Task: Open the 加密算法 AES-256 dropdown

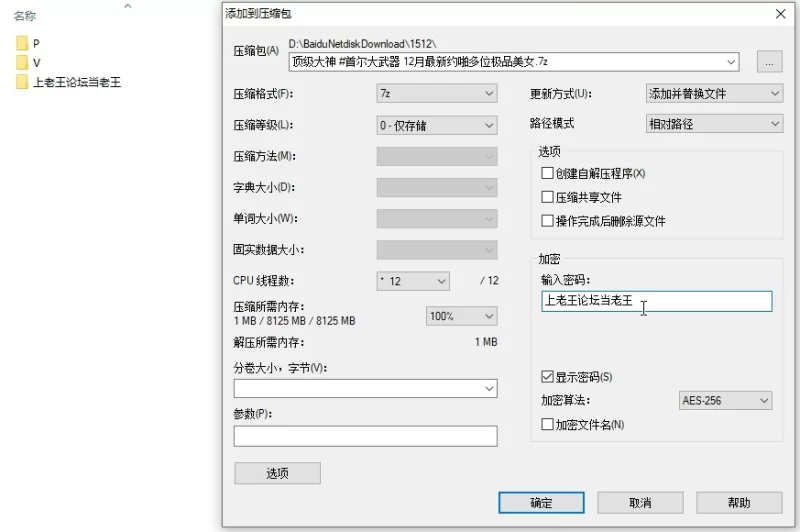Action: (725, 400)
